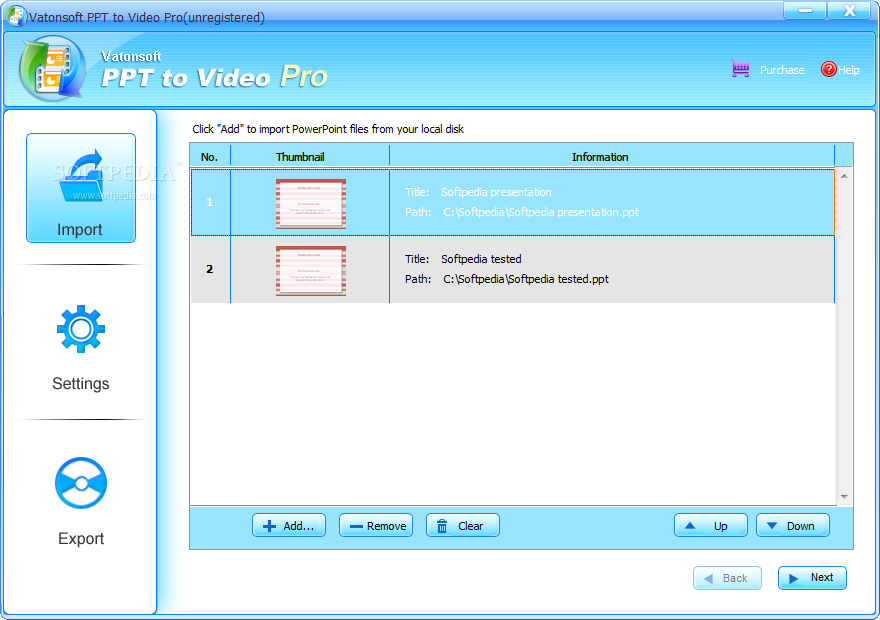Add a PowerPoint file with Add button
Viewport: 880px width, 620px height.
click(288, 526)
